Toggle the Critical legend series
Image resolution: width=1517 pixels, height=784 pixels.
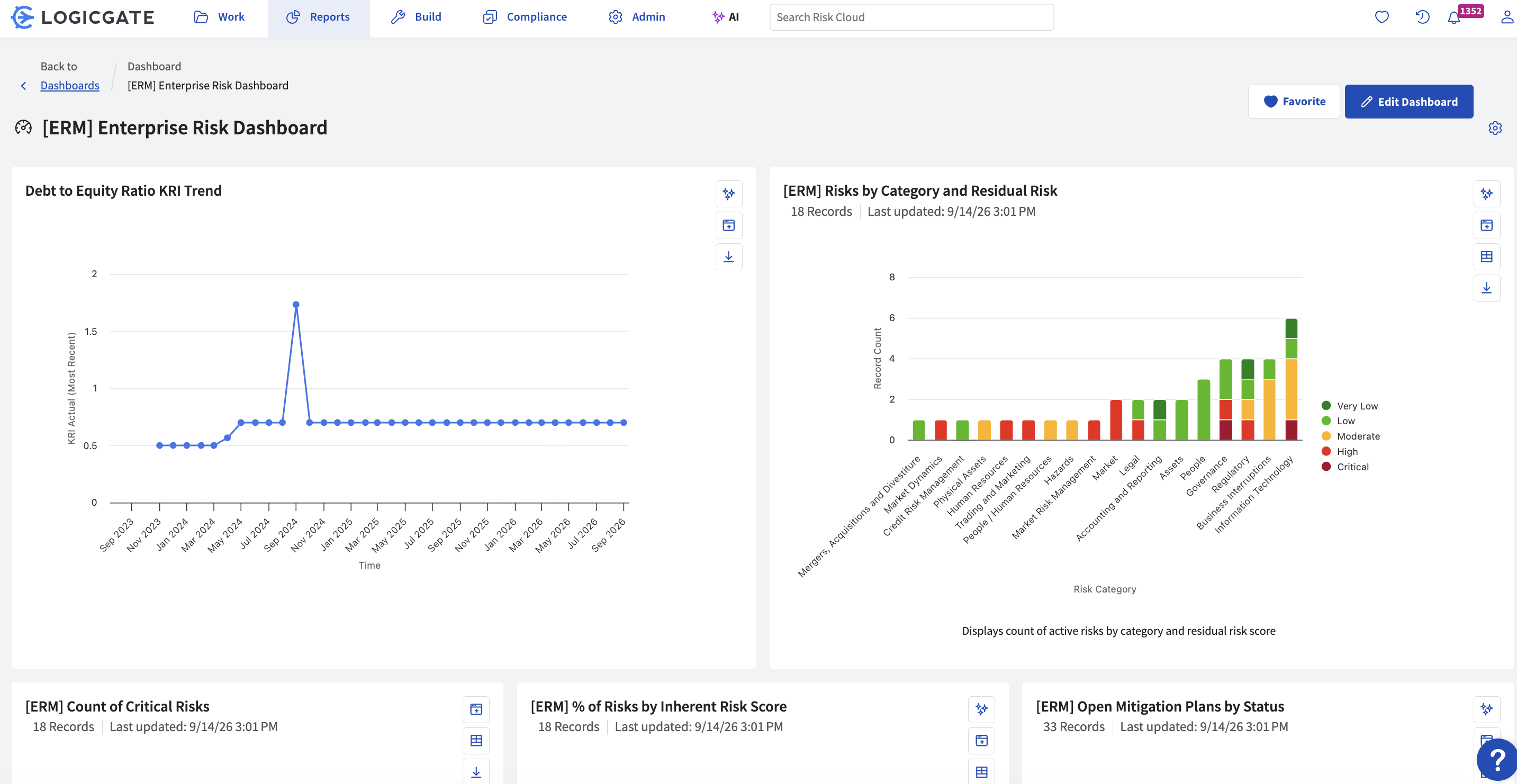1344,467
